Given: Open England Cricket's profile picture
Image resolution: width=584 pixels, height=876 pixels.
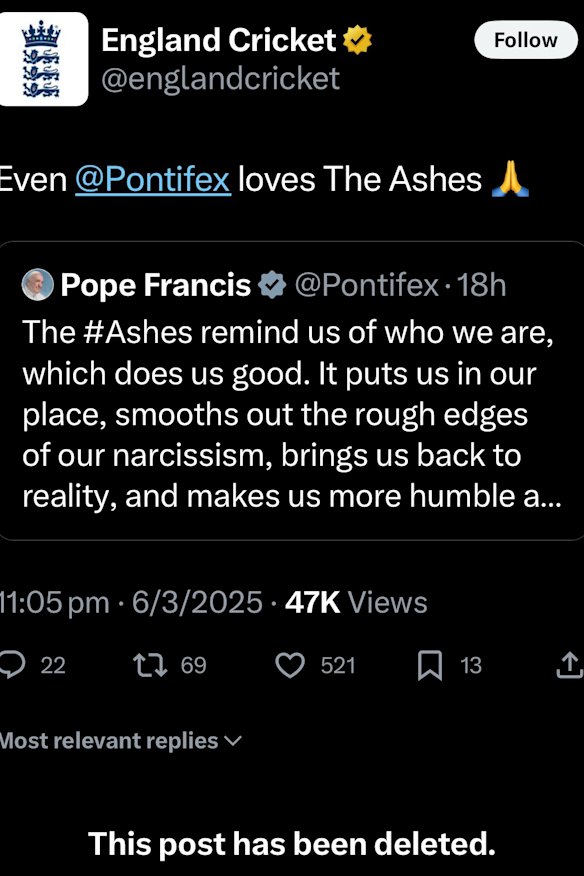Looking at the screenshot, I should [x=44, y=55].
